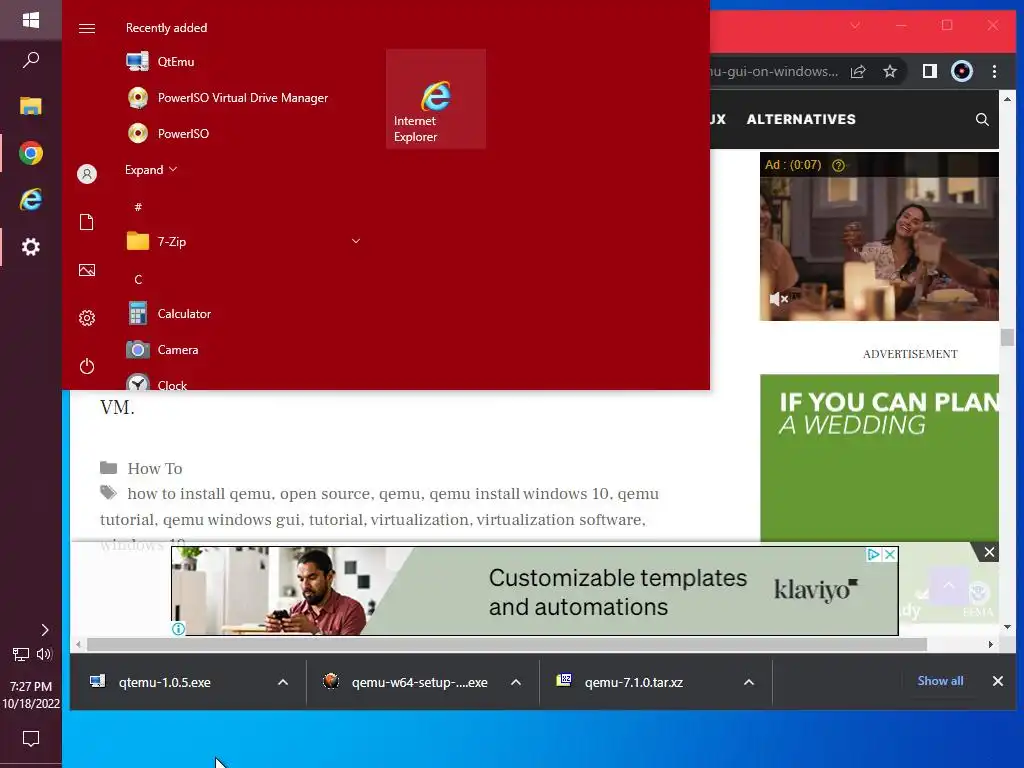Open Documents from Start side rail

(x=87, y=222)
